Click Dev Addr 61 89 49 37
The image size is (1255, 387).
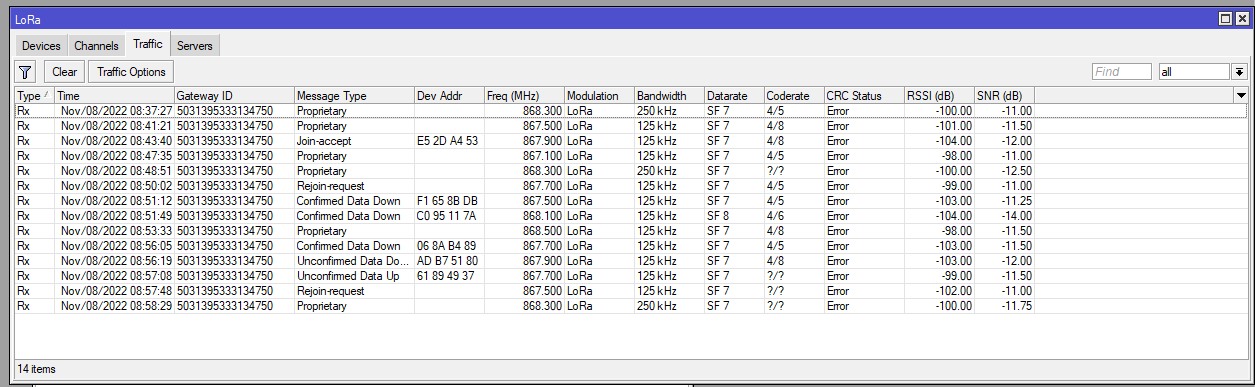(447, 276)
